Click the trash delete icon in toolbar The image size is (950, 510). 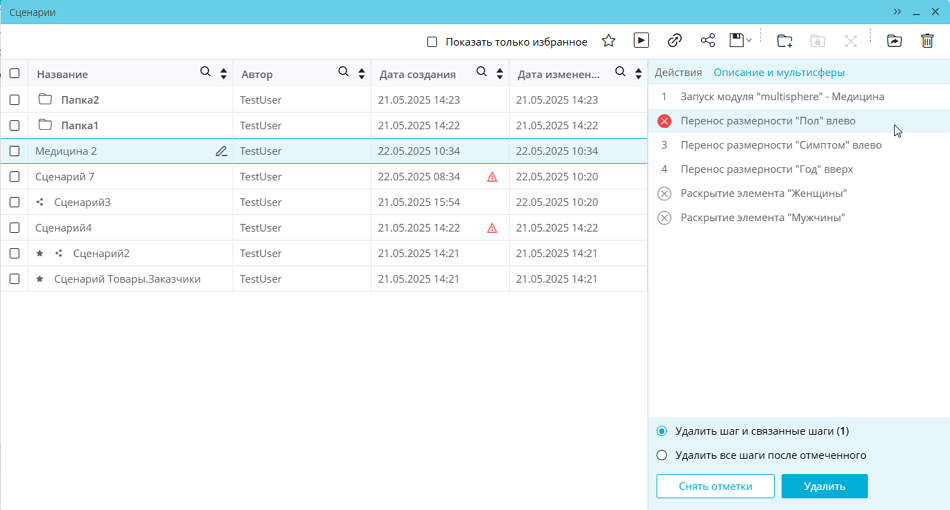[x=927, y=41]
